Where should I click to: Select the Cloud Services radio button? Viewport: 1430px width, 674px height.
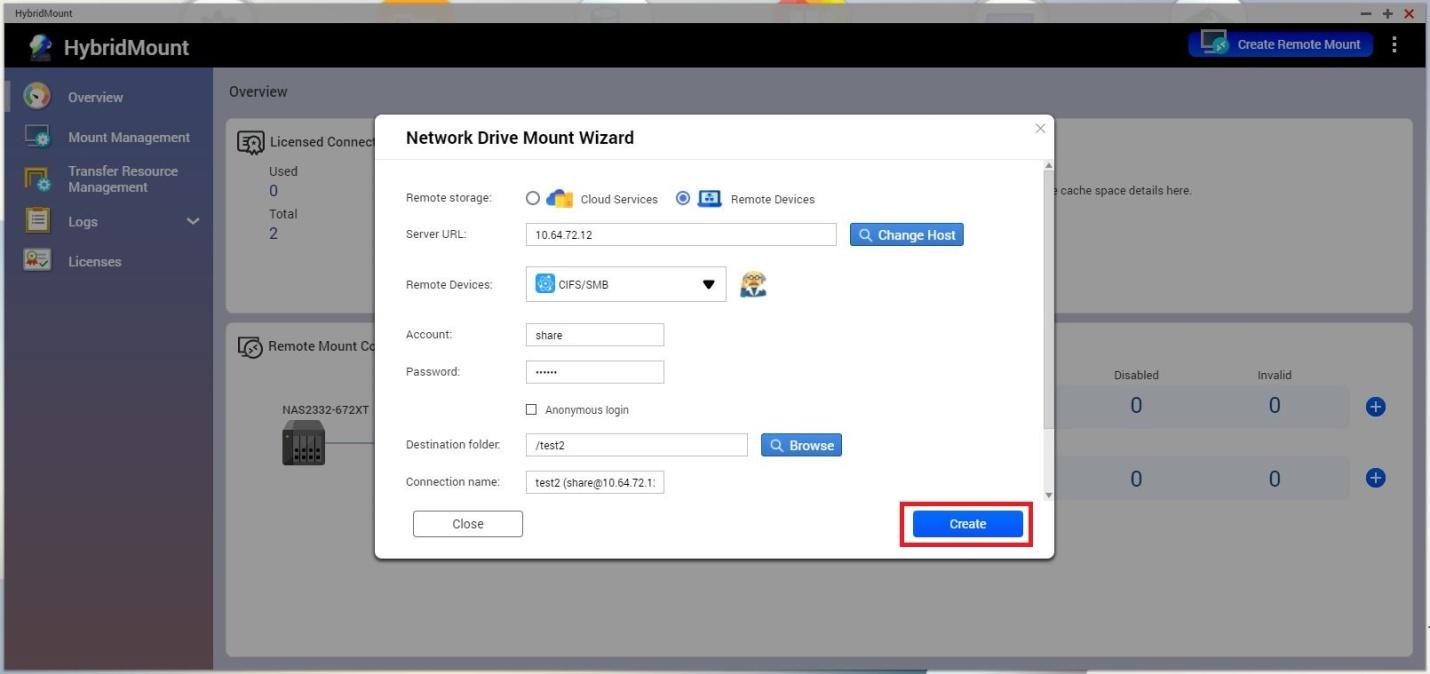click(x=533, y=198)
